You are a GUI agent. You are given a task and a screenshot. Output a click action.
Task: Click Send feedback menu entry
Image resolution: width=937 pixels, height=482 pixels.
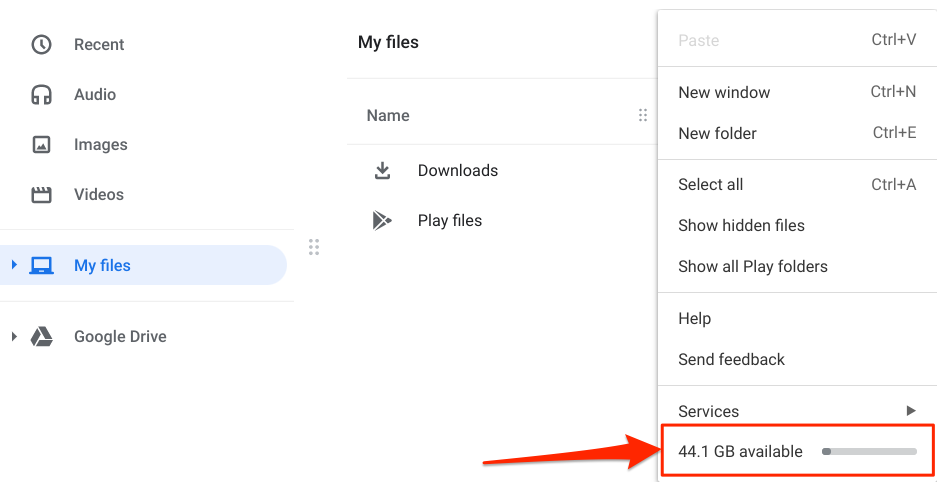pos(731,359)
